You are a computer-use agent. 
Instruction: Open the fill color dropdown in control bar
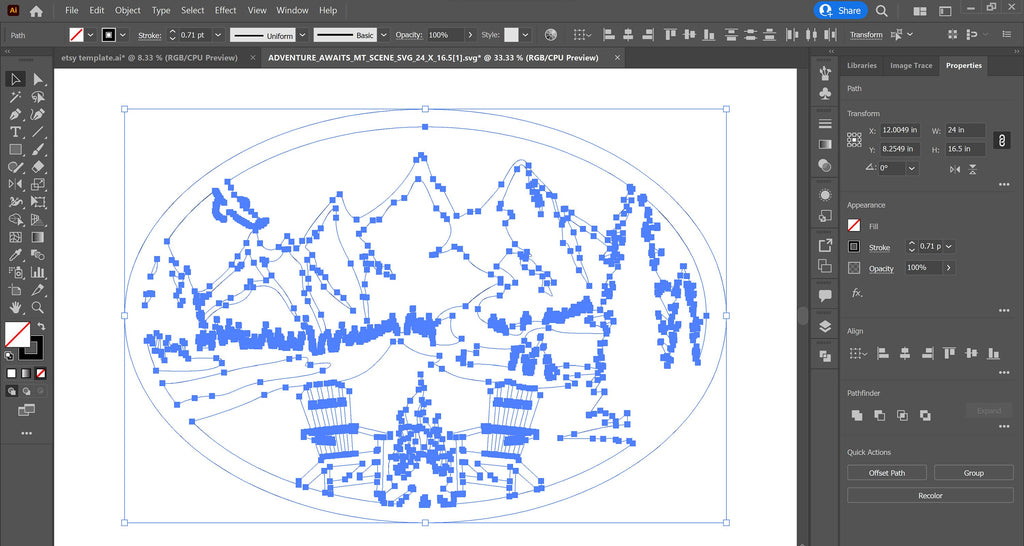tap(91, 35)
